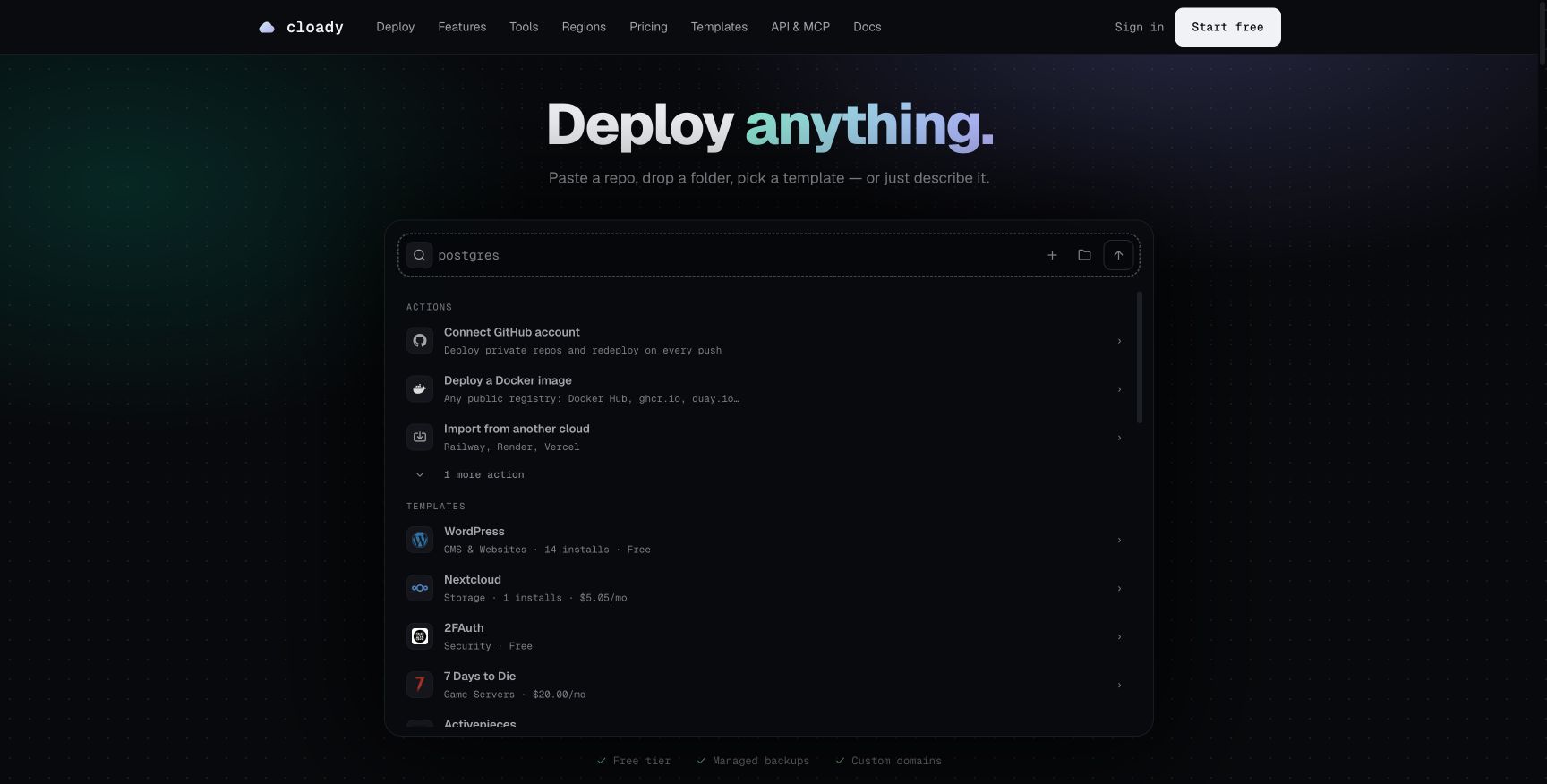Open chevron on Import from another cloud row
Viewport: 1547px width, 784px height.
click(x=1119, y=438)
